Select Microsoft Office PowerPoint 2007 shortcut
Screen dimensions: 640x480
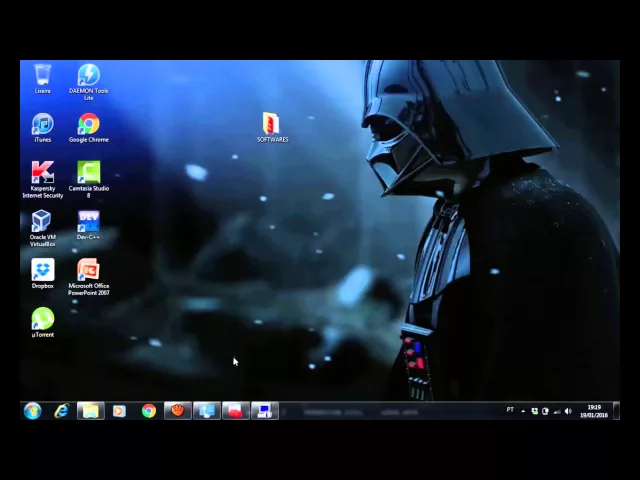[x=89, y=277]
